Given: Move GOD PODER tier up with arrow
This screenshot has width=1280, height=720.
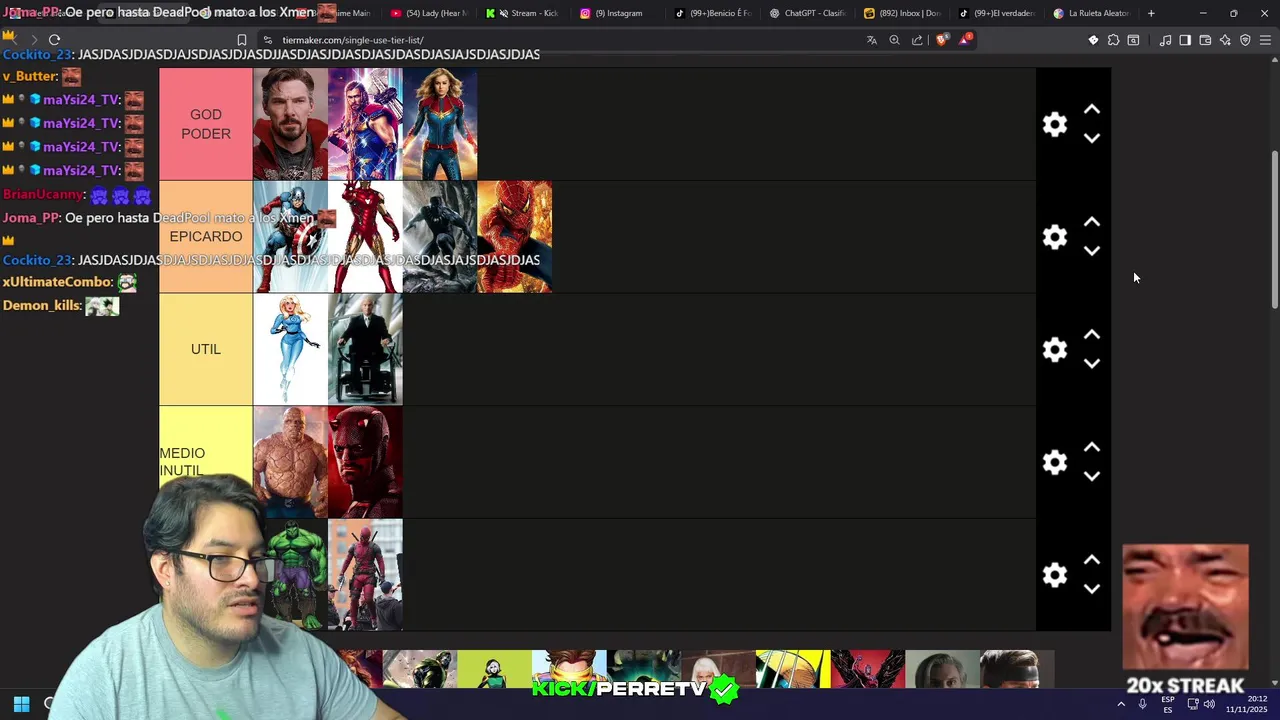Looking at the screenshot, I should (1092, 109).
